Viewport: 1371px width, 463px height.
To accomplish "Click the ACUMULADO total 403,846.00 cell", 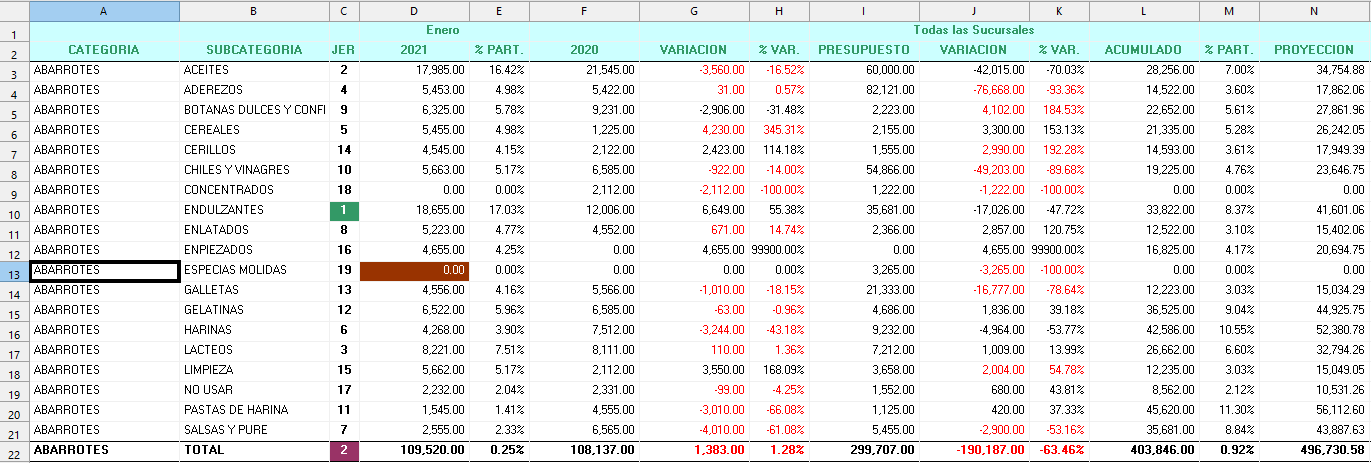I will tap(1144, 450).
